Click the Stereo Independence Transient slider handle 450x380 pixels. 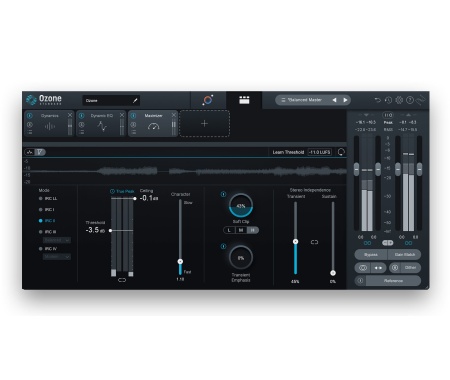295,241
